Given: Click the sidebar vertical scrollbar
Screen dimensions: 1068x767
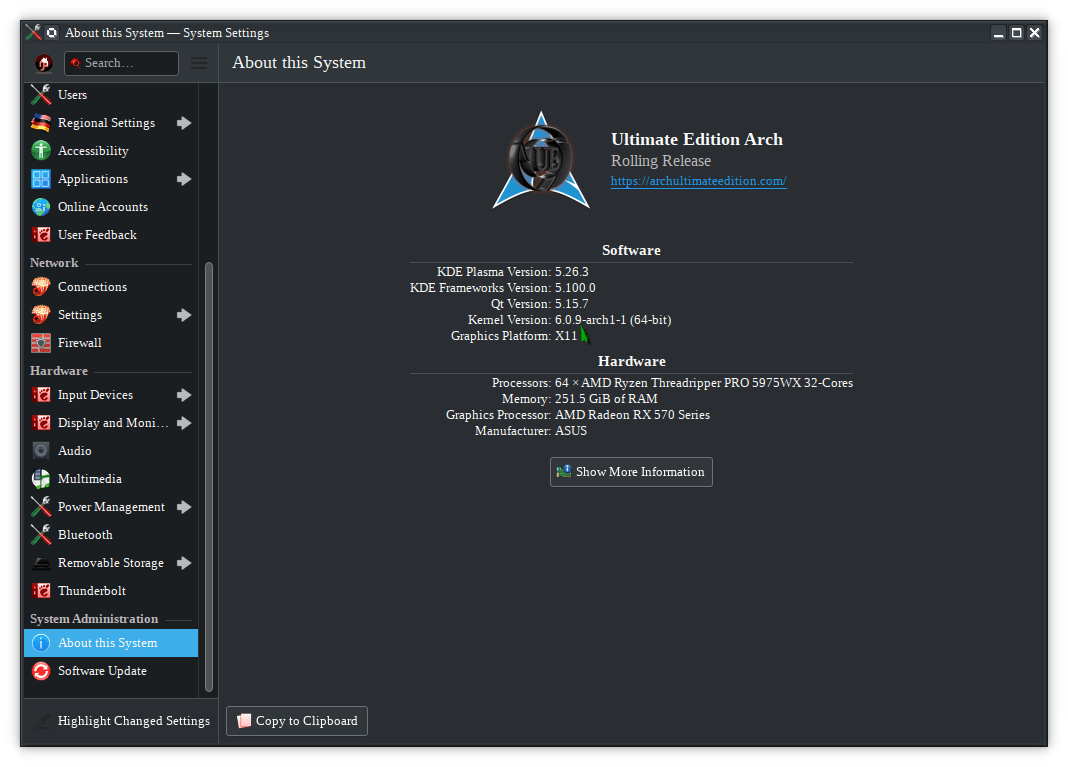Looking at the screenshot, I should pyautogui.click(x=209, y=477).
